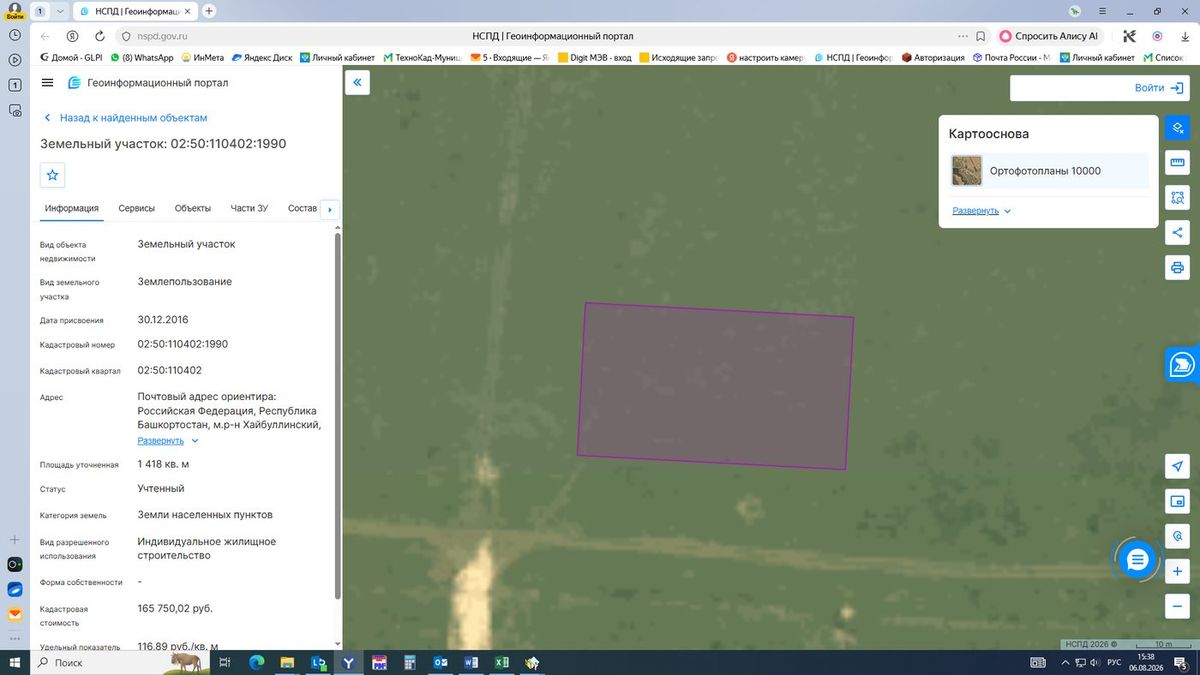Bookmark the page via address bar icon

[981, 35]
